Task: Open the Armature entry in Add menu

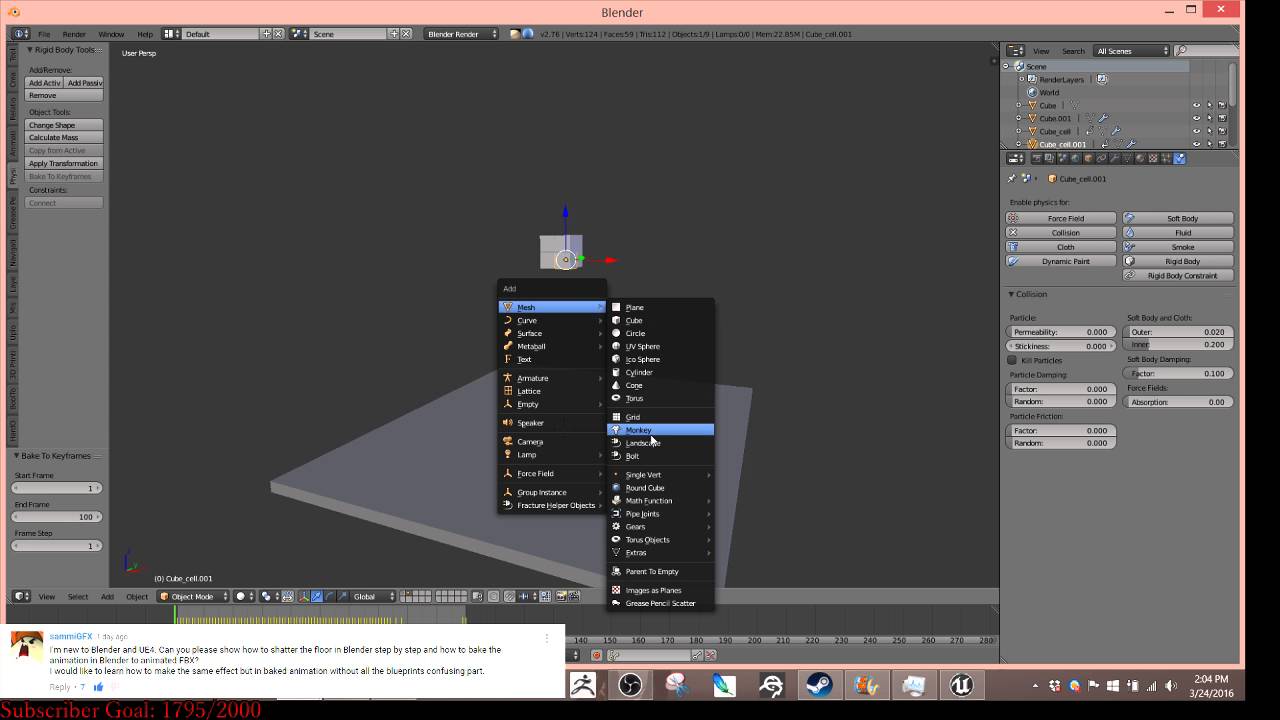Action: [x=552, y=378]
